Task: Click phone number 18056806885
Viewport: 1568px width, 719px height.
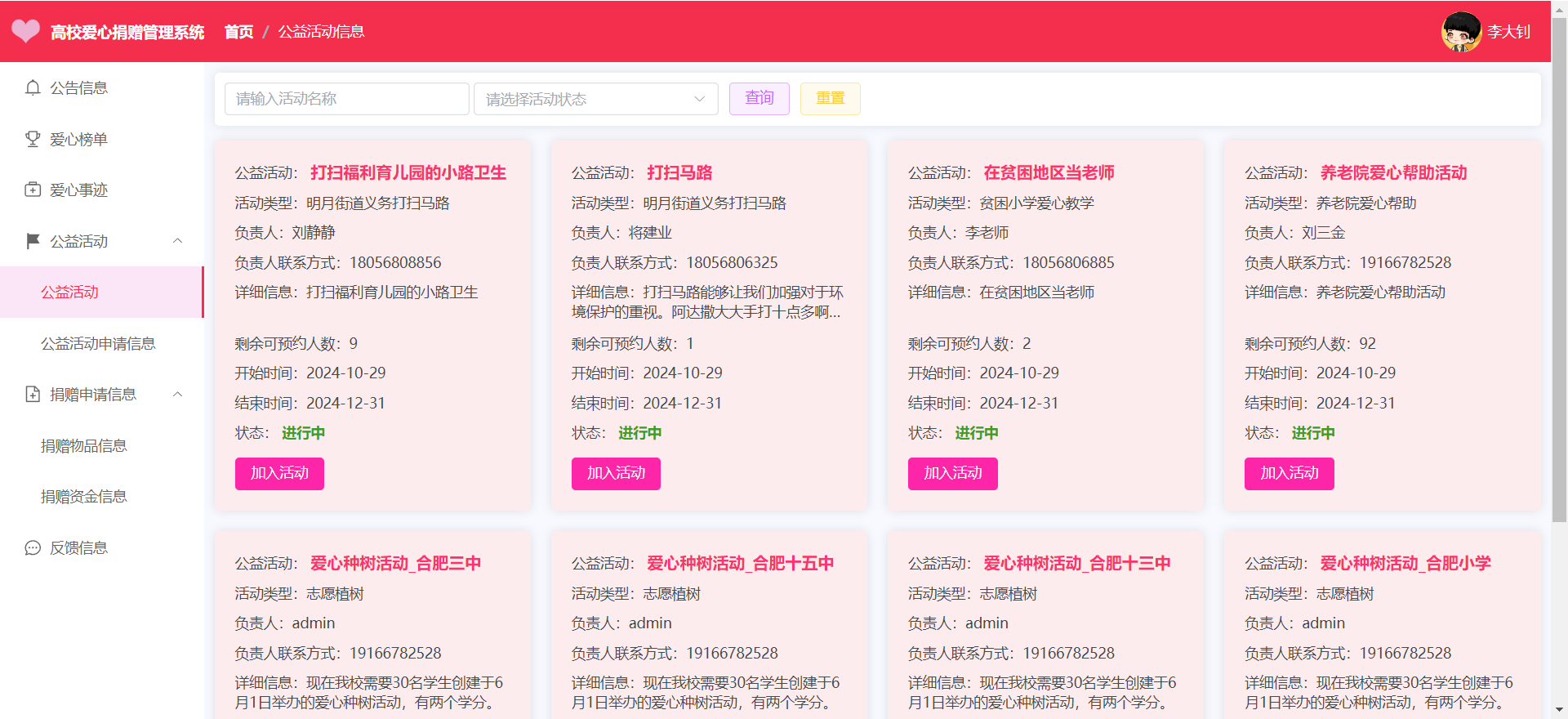Action: point(1068,262)
